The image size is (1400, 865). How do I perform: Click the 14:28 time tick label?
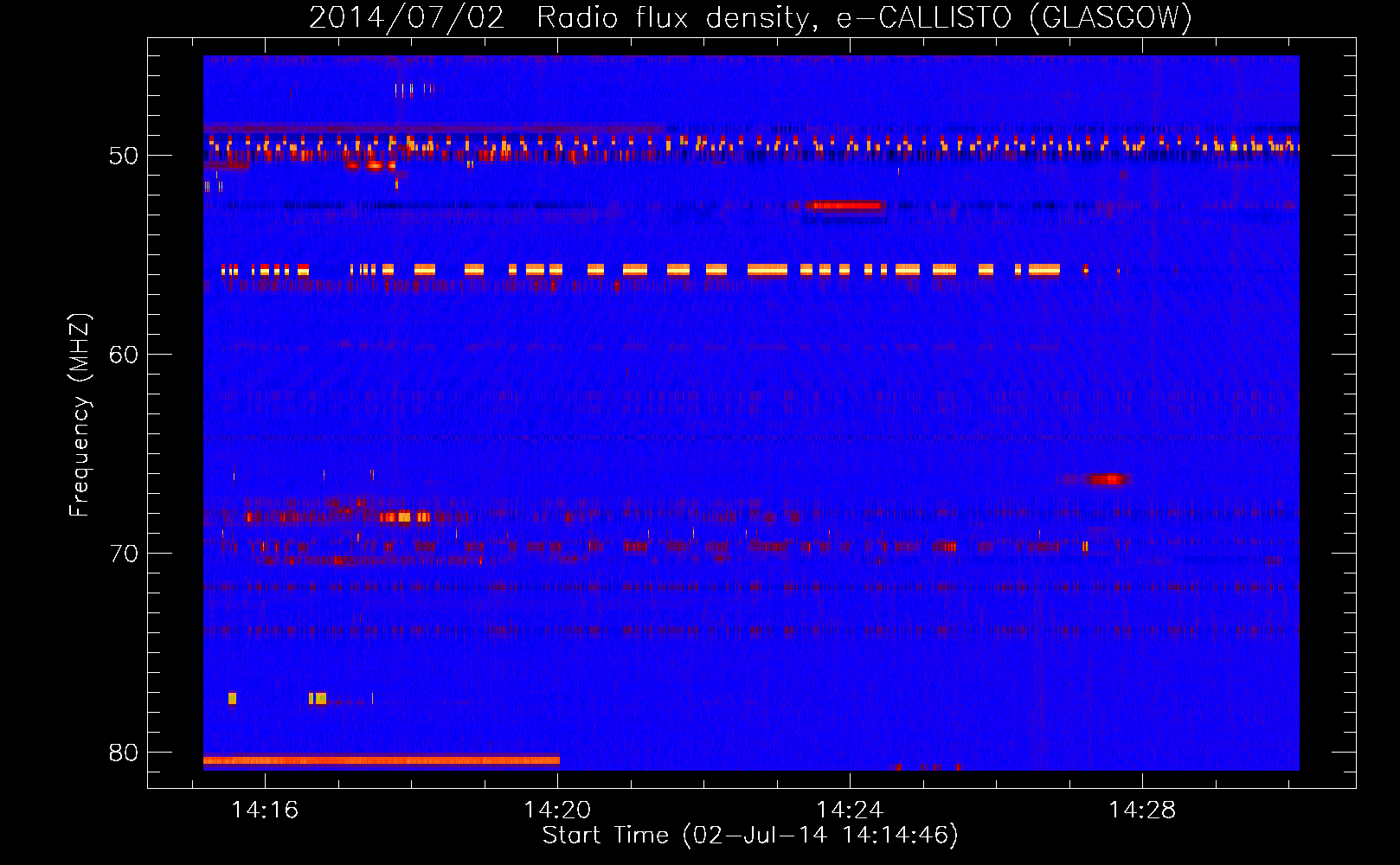point(1142,810)
